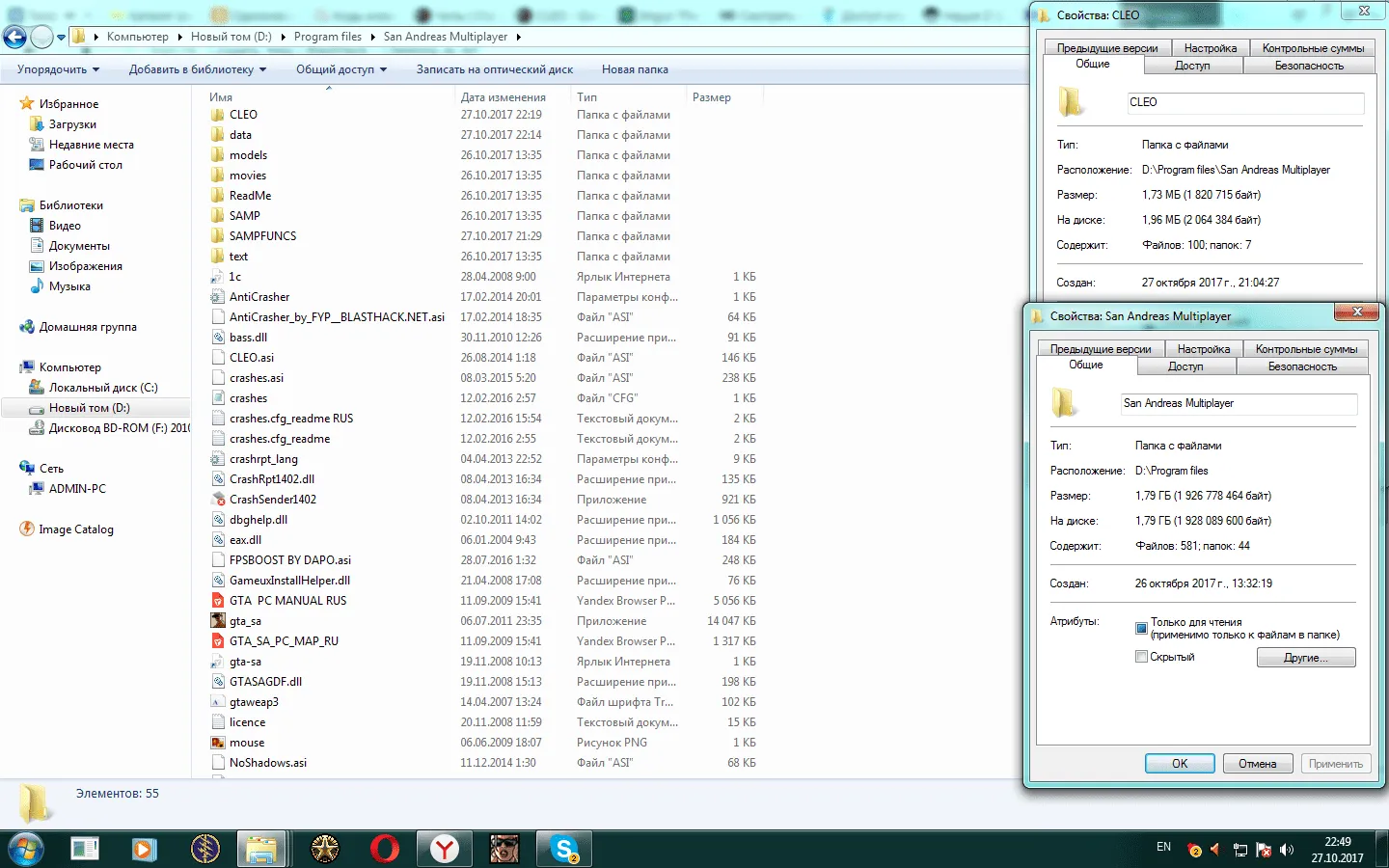Toggle the 'Только для чтения' read-only checkbox

coord(1141,628)
